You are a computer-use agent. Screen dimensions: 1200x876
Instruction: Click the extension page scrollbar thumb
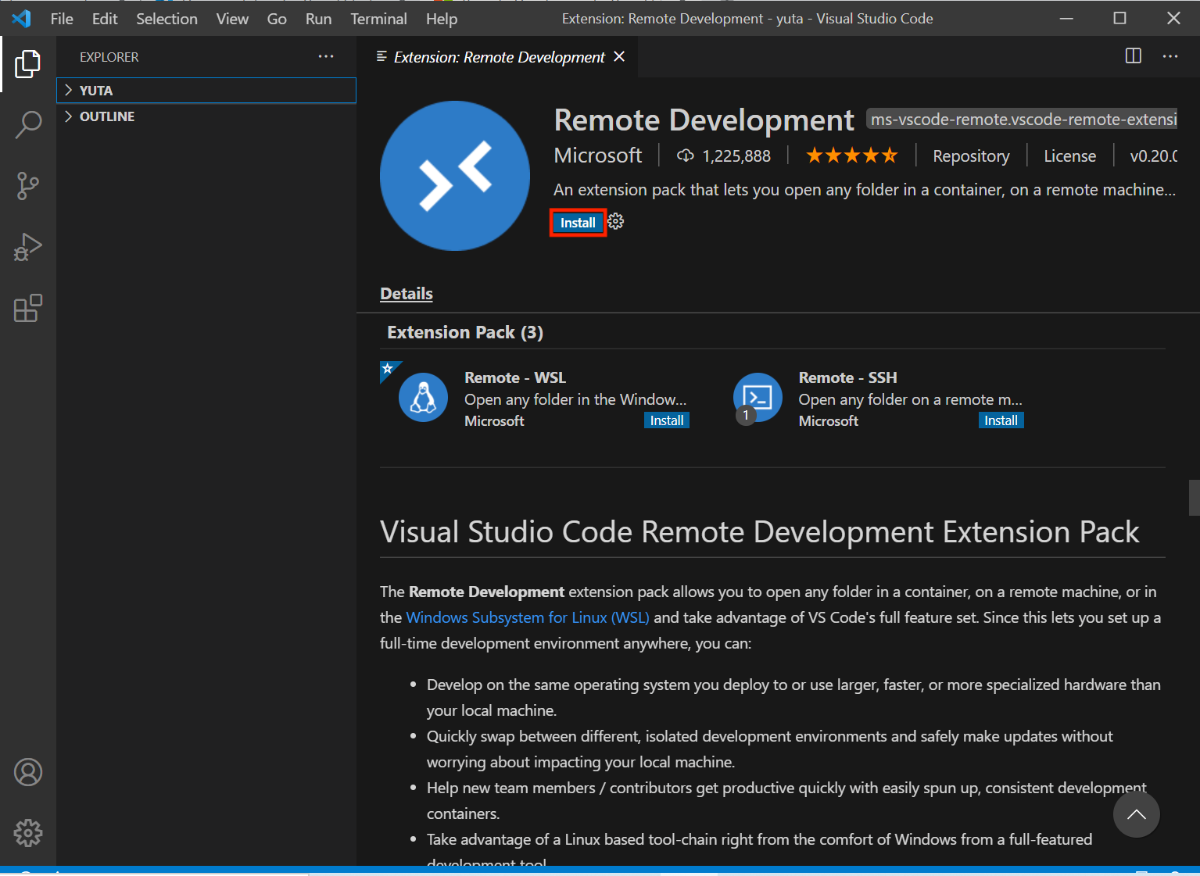point(1193,496)
